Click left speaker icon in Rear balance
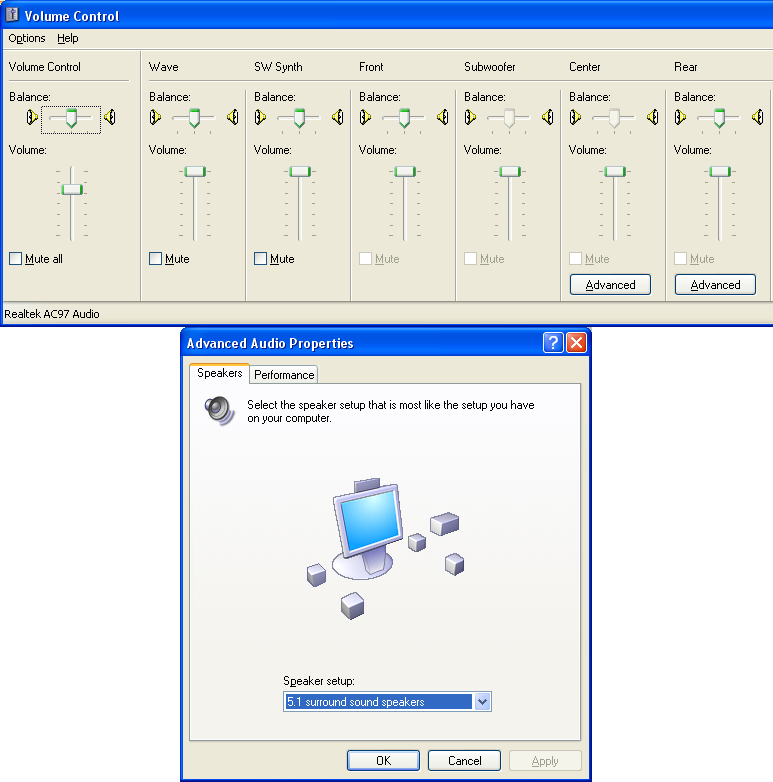Viewport: 773px width, 782px height. (680, 117)
